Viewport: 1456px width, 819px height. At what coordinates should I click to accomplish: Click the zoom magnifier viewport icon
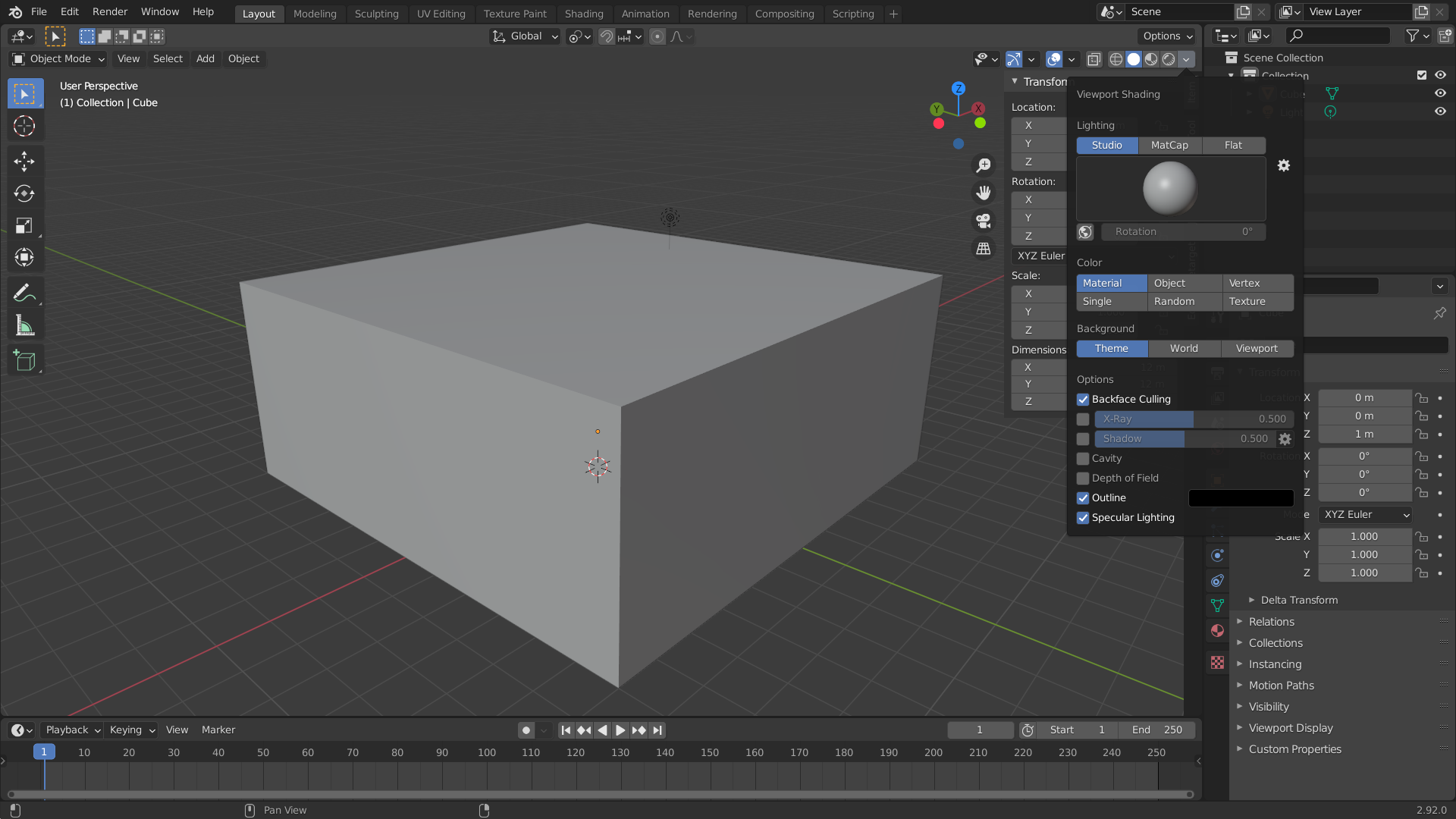984,165
